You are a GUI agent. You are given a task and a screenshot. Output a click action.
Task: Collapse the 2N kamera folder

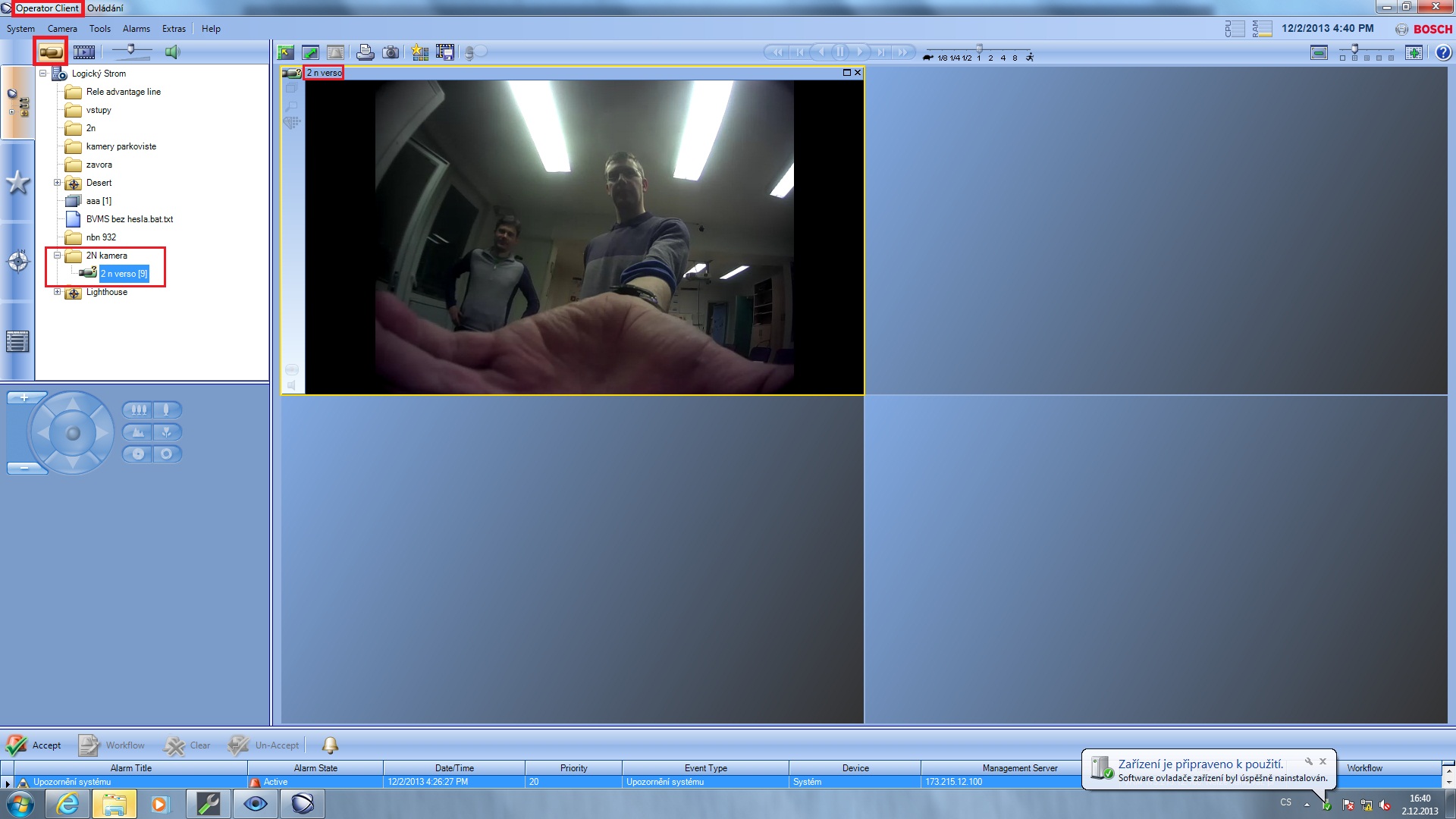(x=57, y=256)
